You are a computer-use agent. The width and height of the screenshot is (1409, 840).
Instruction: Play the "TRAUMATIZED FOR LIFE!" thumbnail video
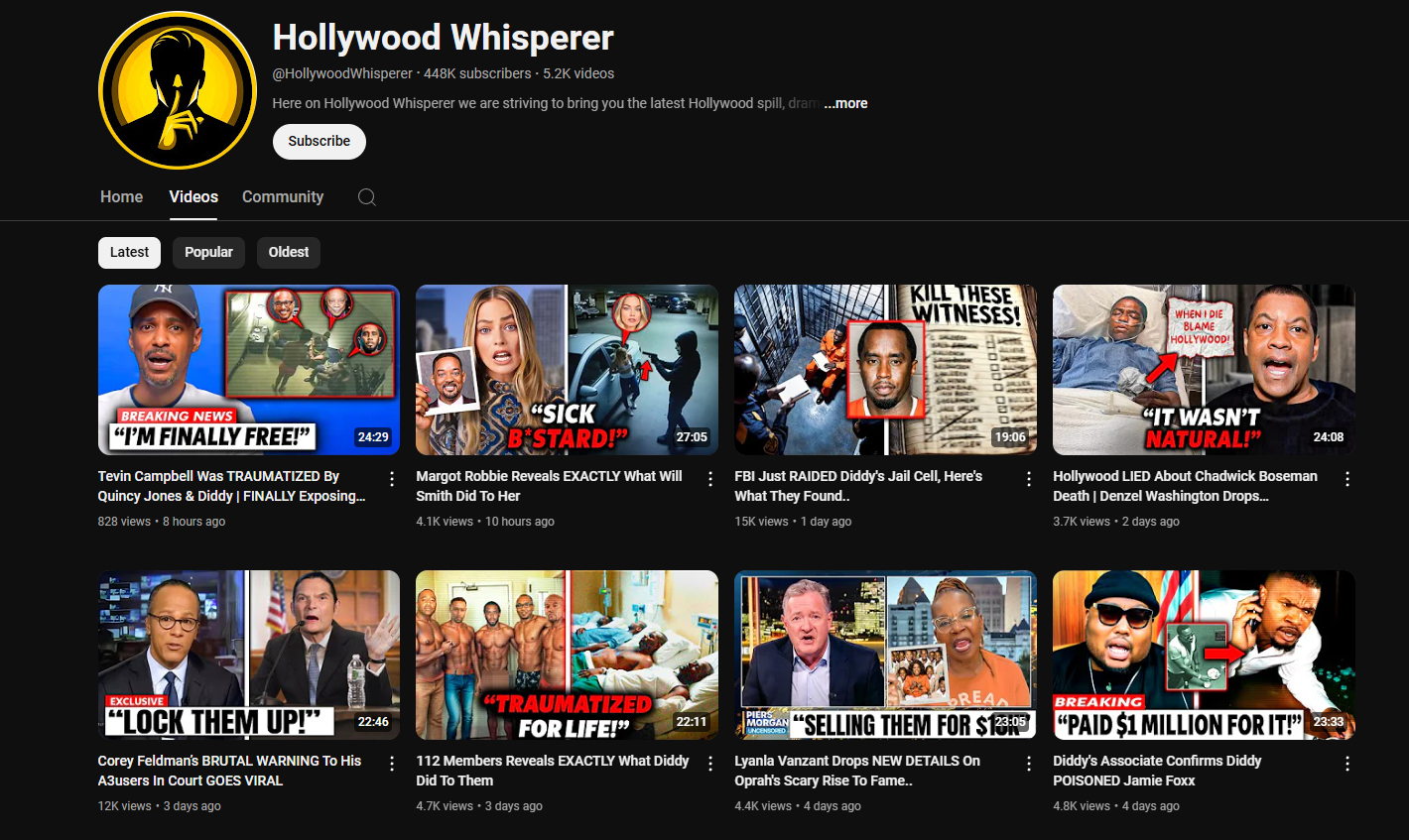[x=567, y=655]
